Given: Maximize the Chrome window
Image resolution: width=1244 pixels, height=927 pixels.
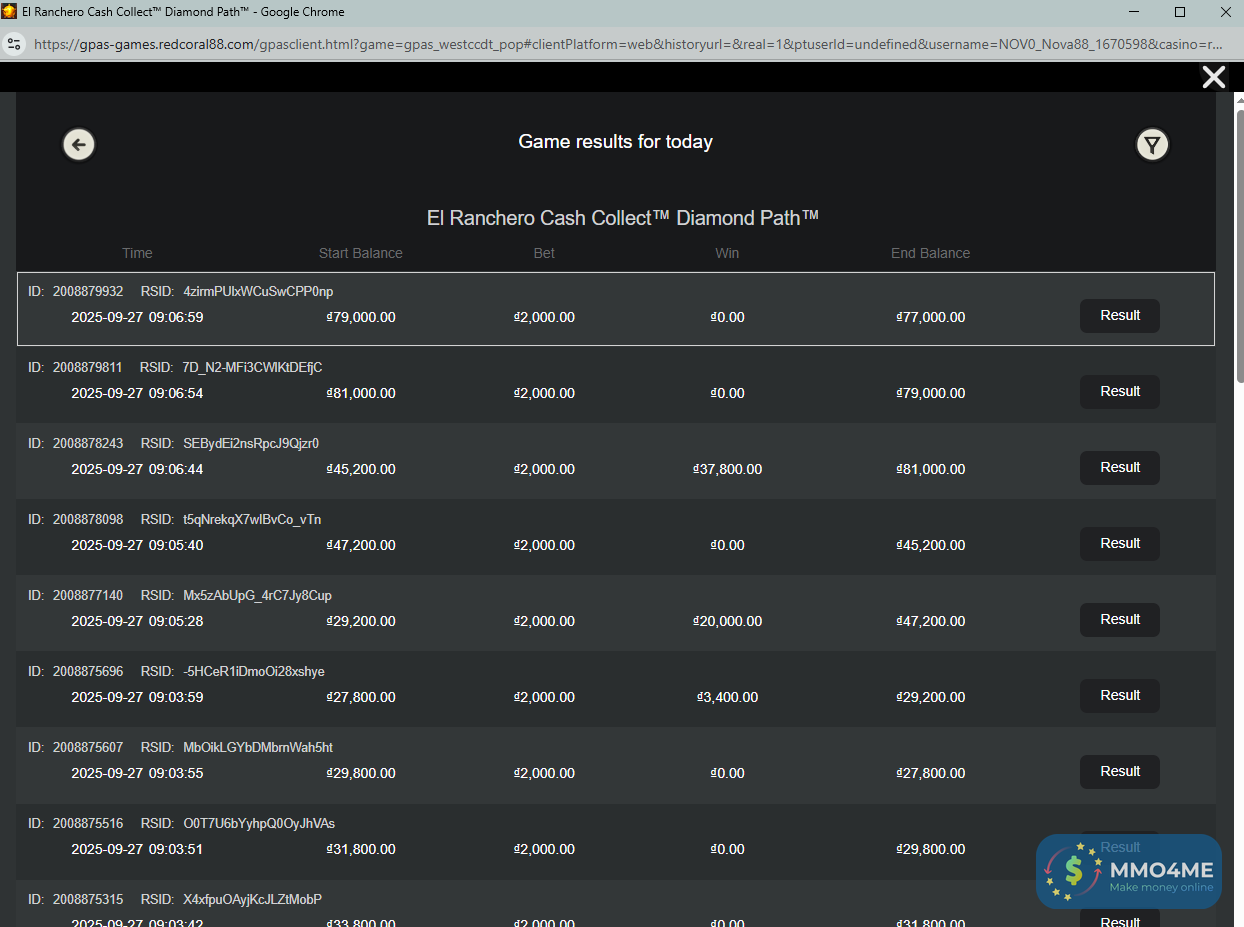Looking at the screenshot, I should (x=1180, y=12).
